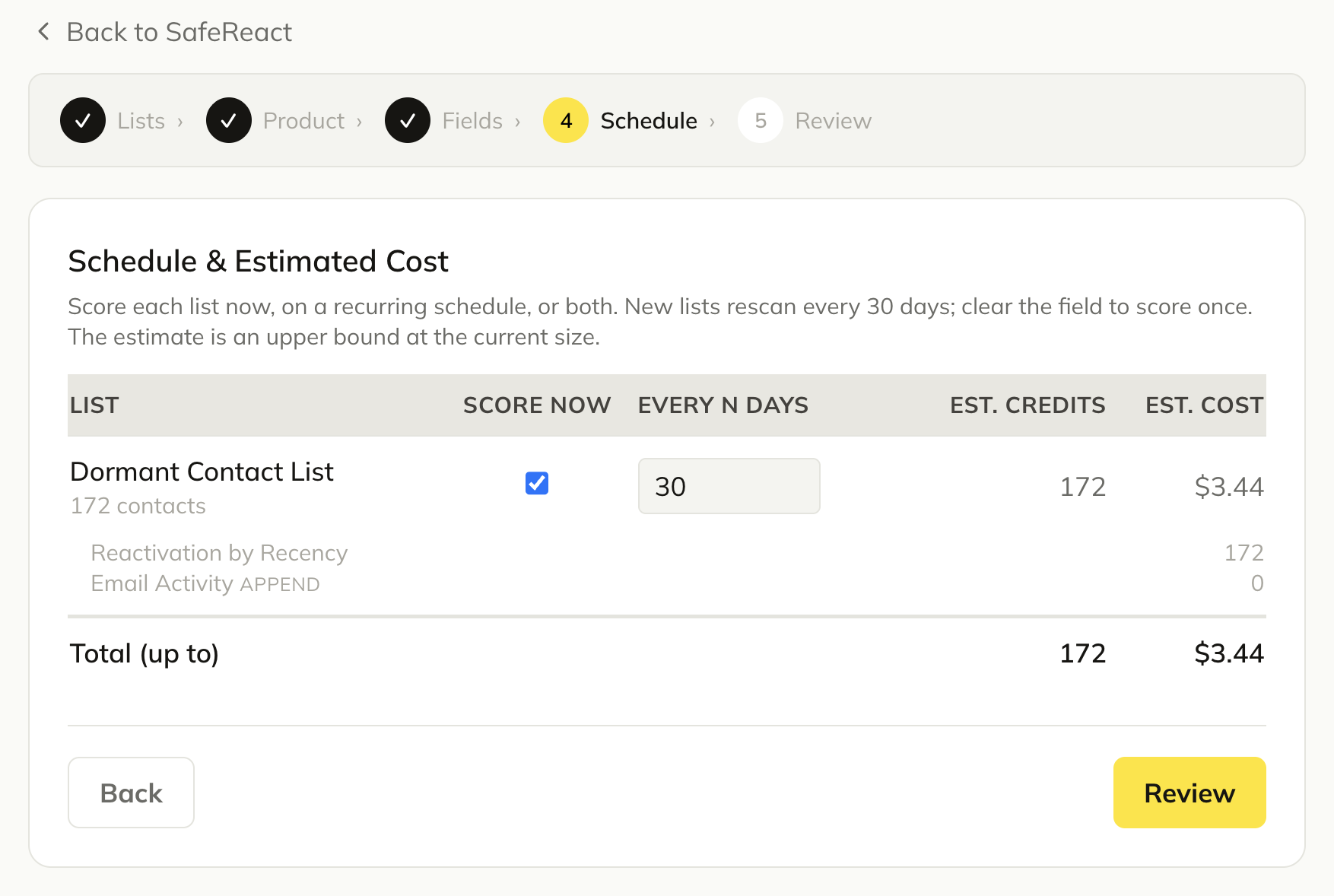This screenshot has height=896, width=1334.
Task: Click the step 5 number circle
Action: (761, 120)
